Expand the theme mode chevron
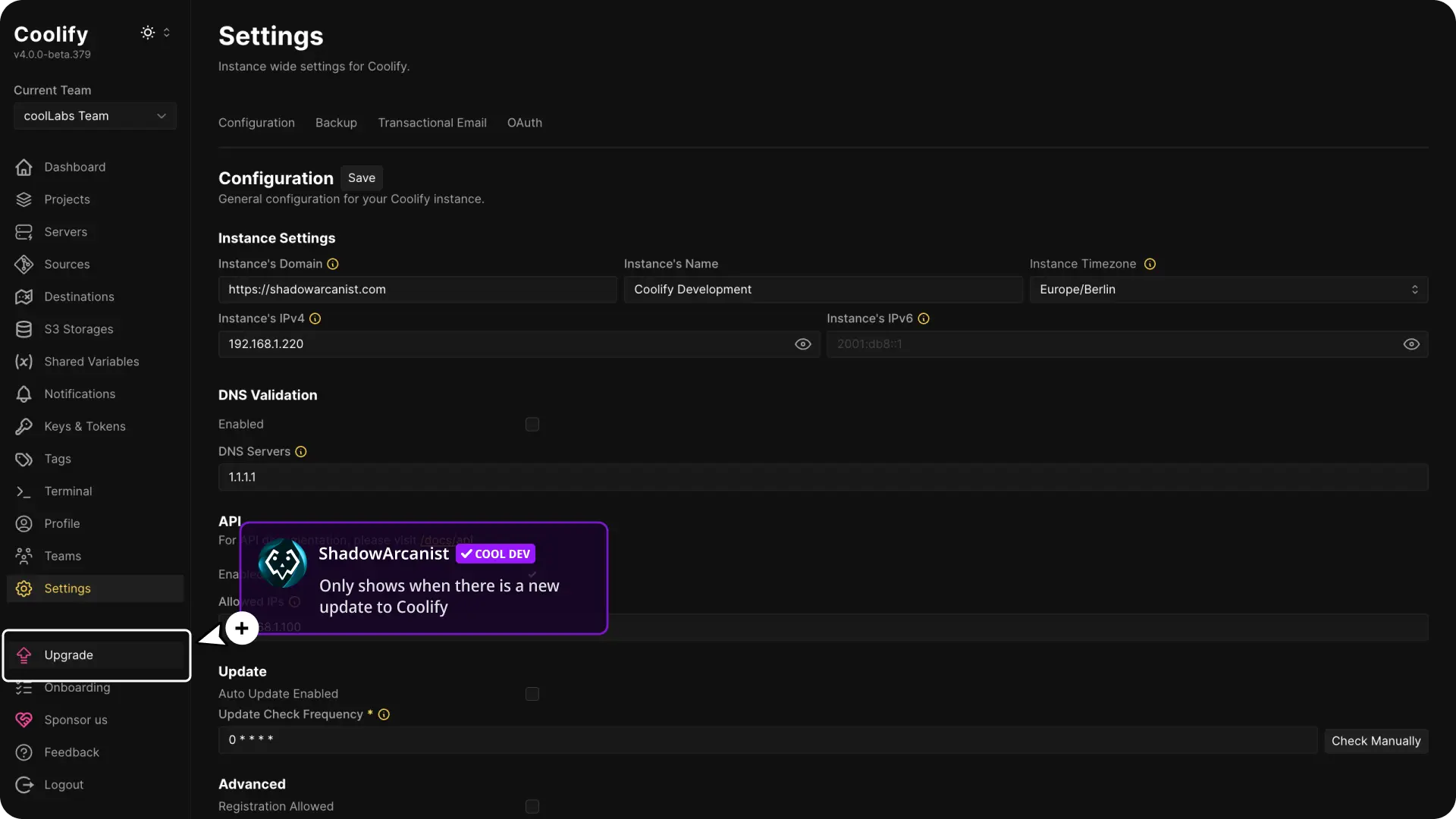1456x819 pixels. [x=167, y=33]
